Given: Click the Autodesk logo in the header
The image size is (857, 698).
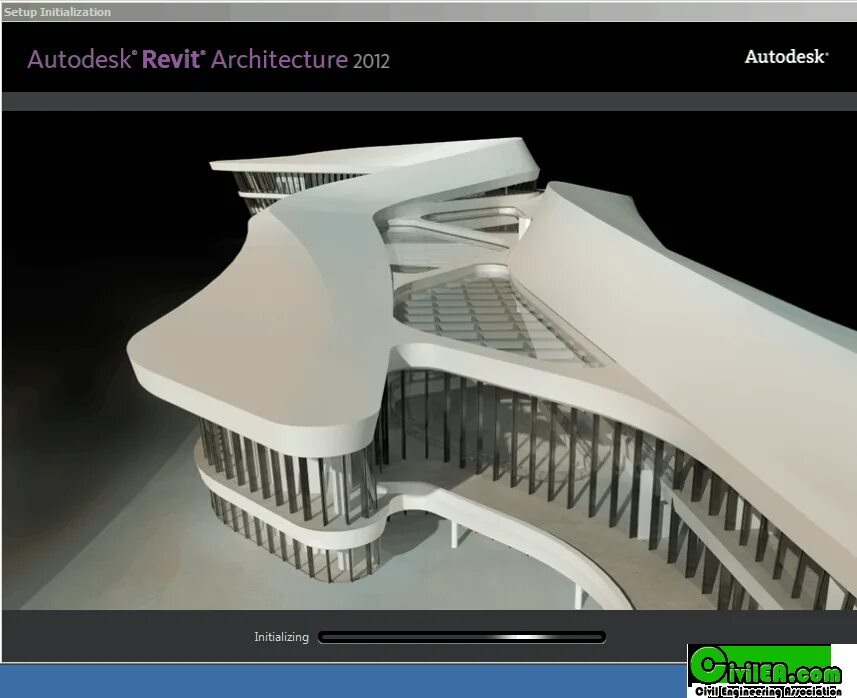Looking at the screenshot, I should 786,56.
